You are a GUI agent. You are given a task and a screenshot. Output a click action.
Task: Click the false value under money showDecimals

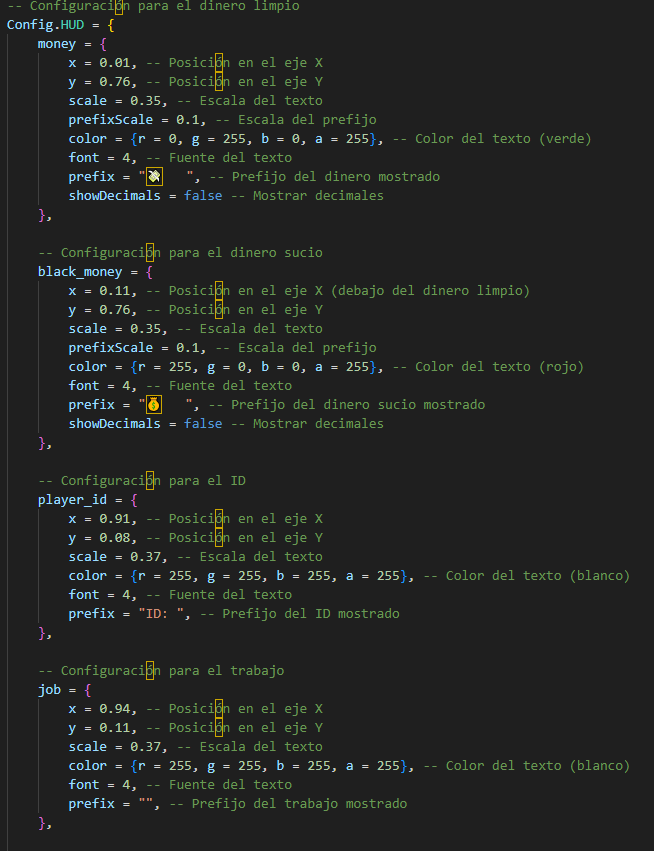(x=203, y=196)
